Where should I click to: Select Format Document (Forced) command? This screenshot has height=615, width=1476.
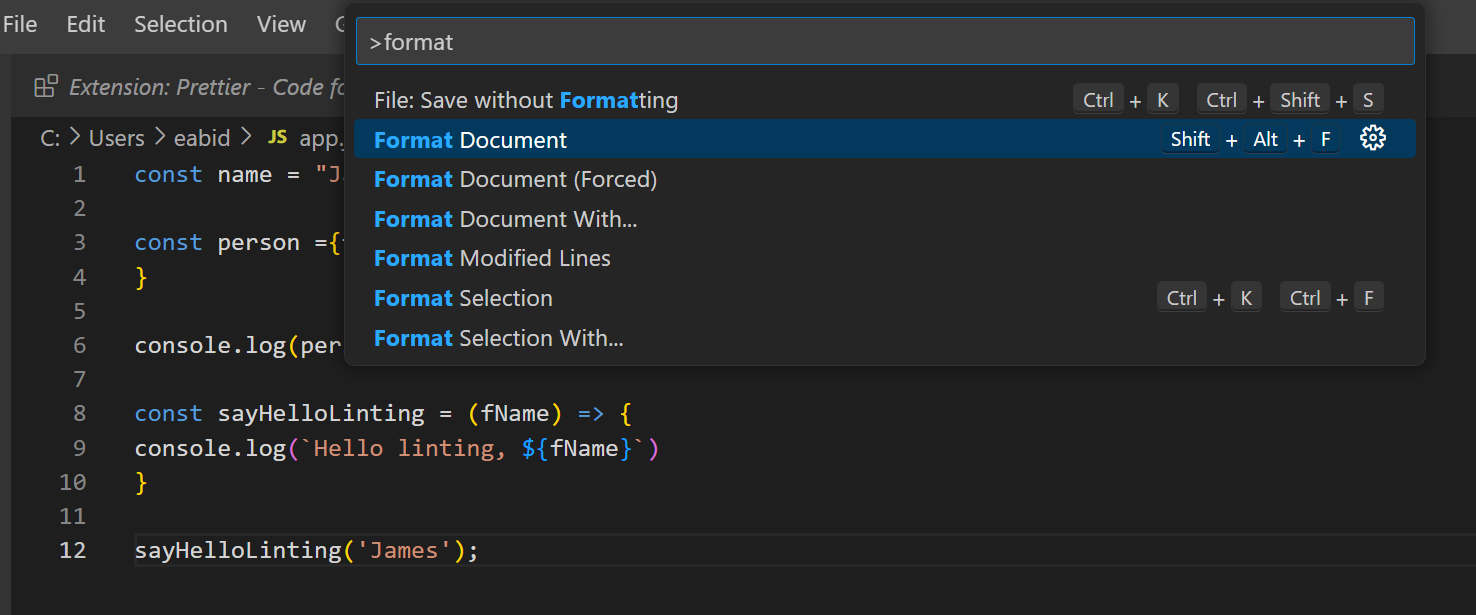coord(515,180)
